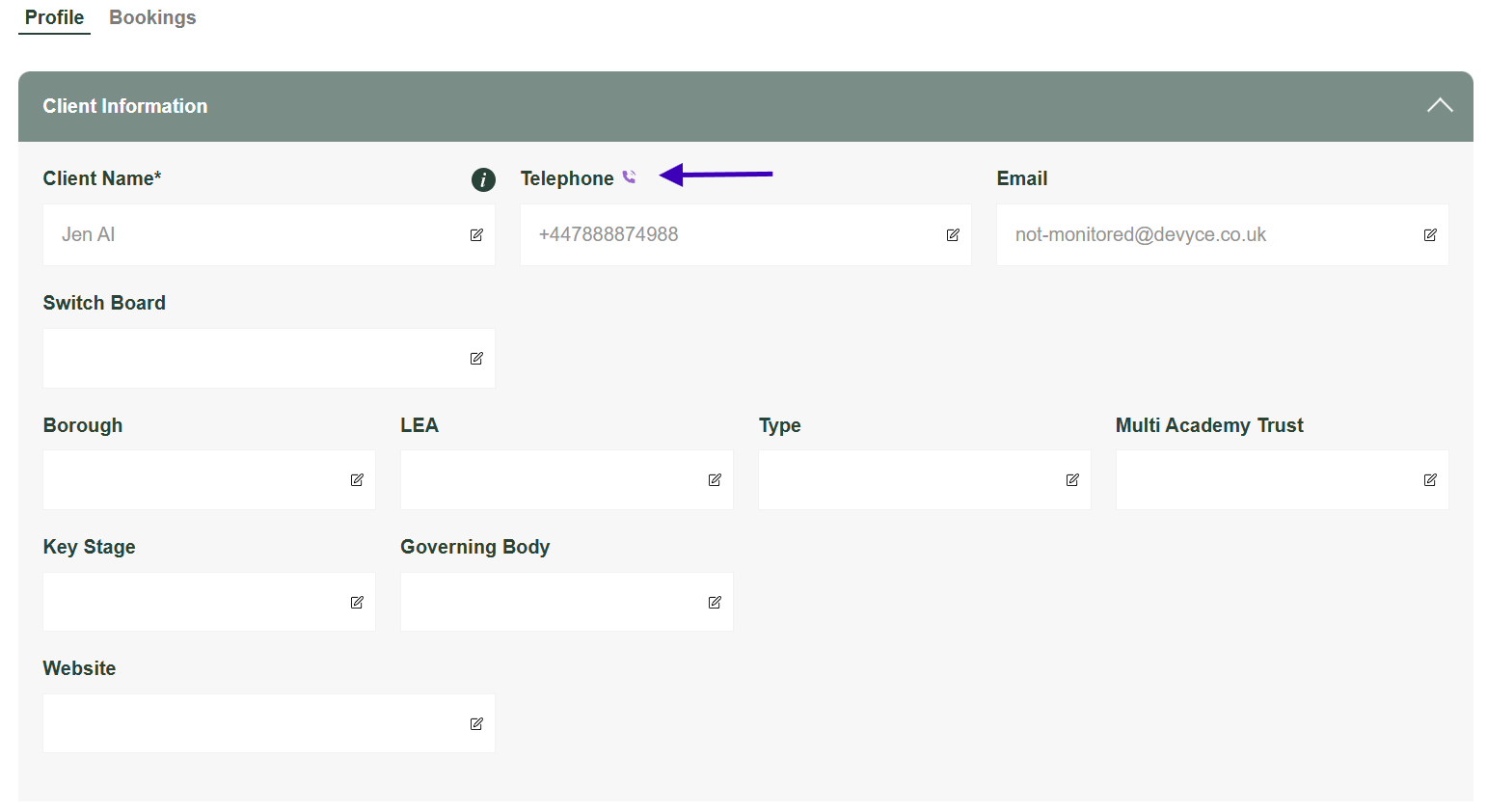Screen dimensions: 1487x812
Task: Click the edit icon in Website field
Action: pyautogui.click(x=476, y=723)
